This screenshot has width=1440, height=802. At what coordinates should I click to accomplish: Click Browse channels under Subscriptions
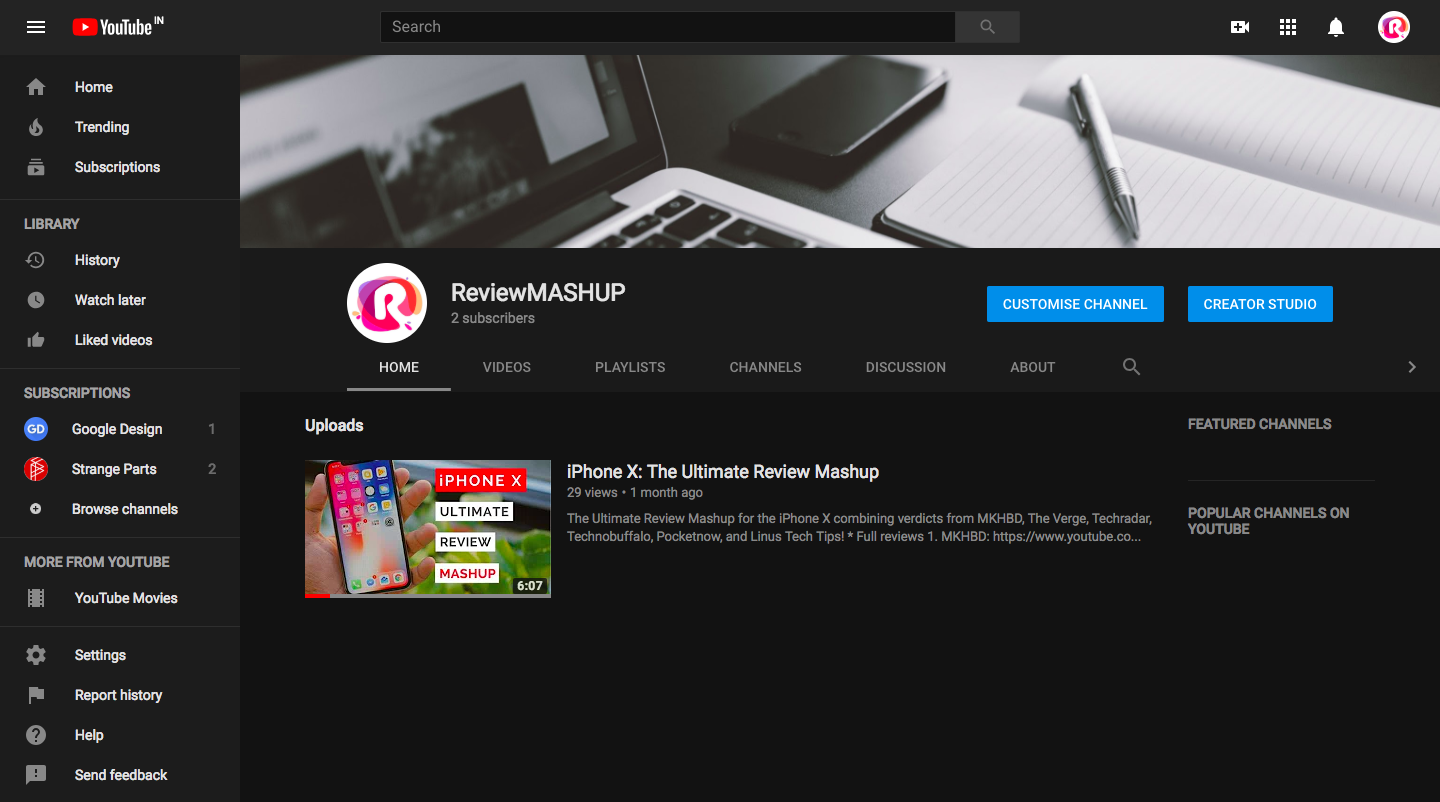(125, 509)
